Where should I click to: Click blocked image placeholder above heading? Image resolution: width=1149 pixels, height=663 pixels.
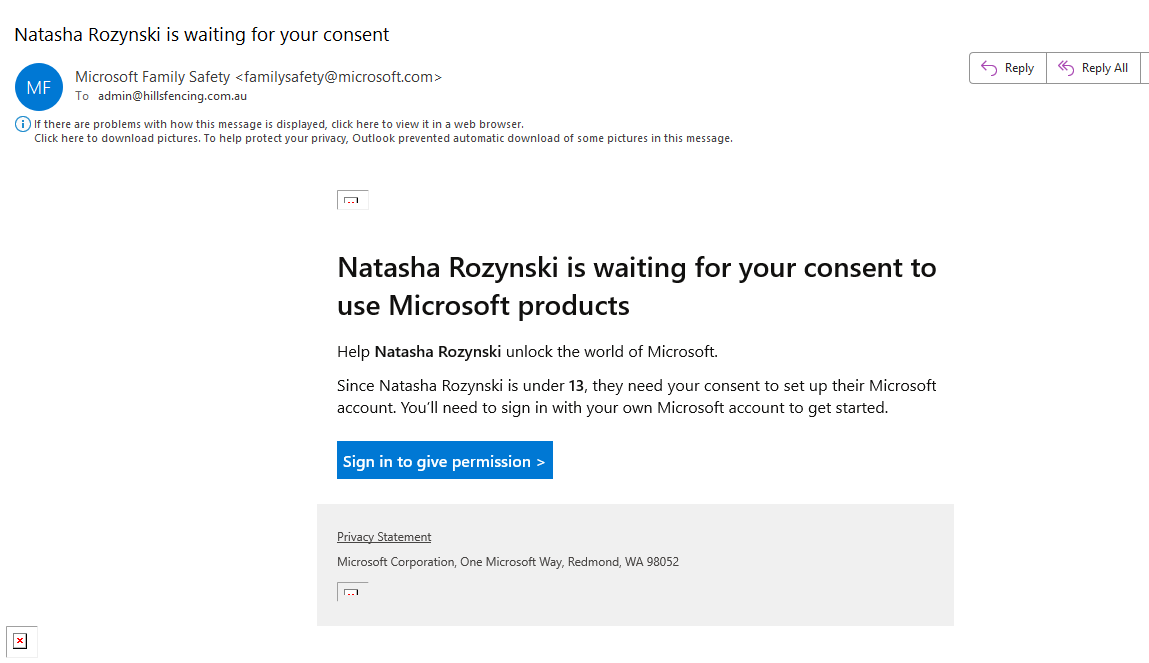(x=352, y=200)
